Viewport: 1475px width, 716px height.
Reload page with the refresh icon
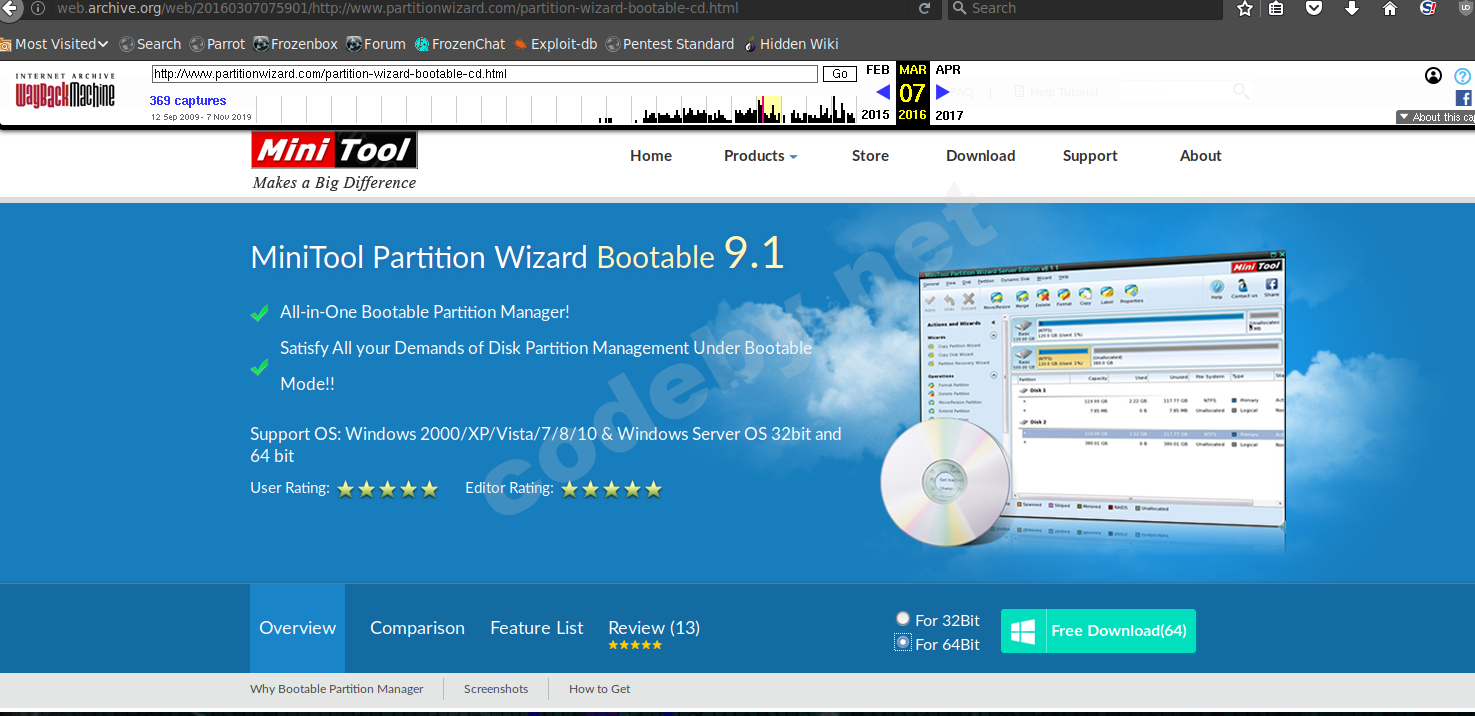click(x=925, y=9)
